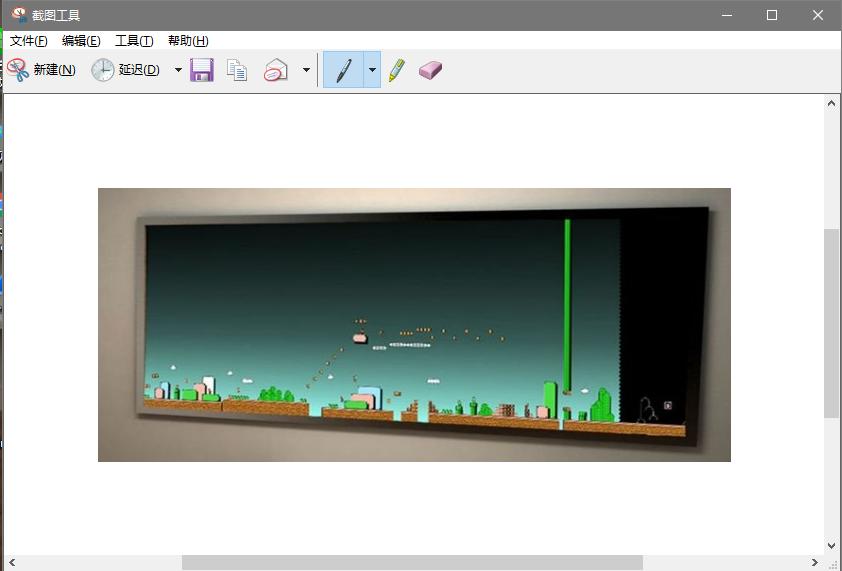Open the Pen color dropdown arrow

pyautogui.click(x=372, y=70)
